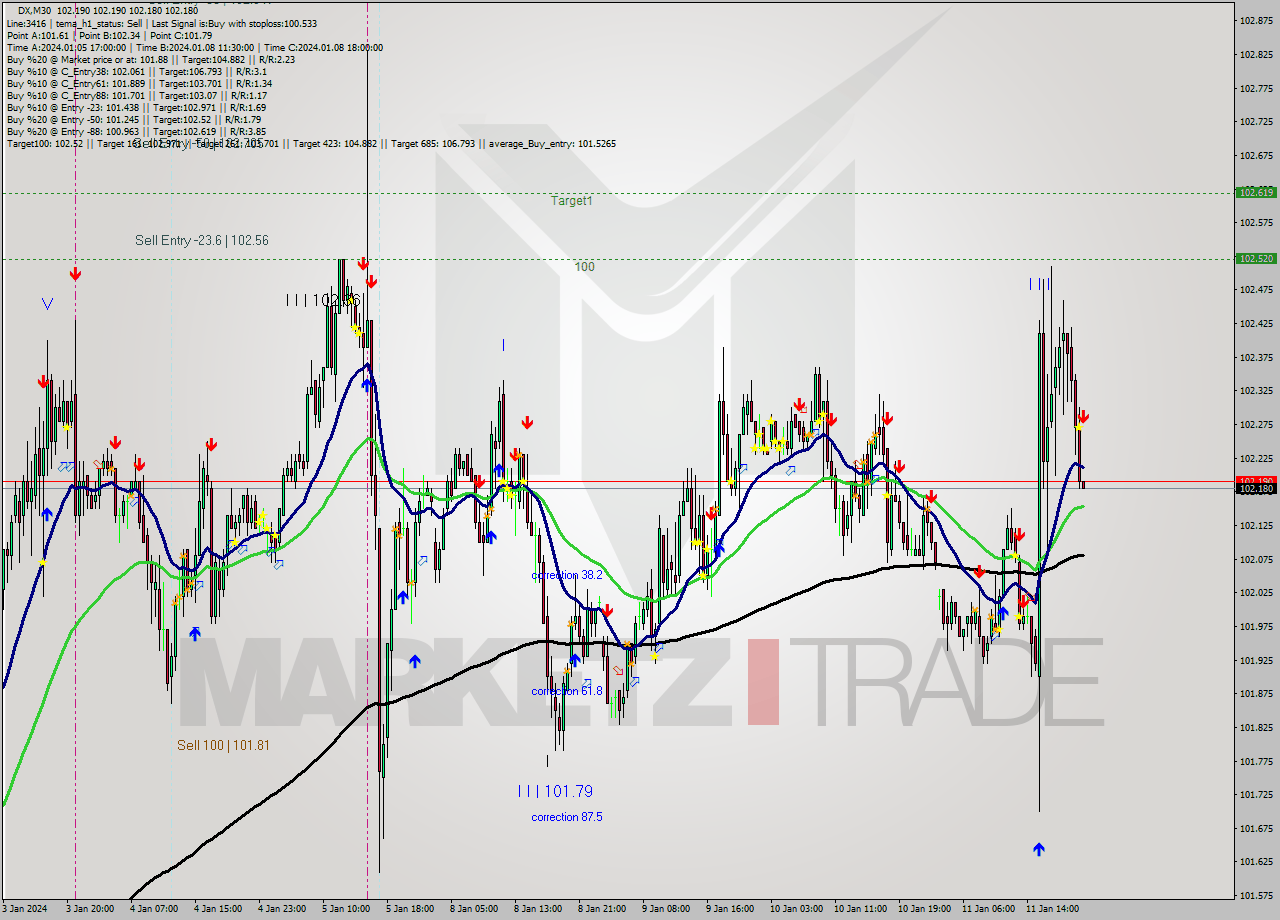
Task: Select the '4 Jan 23:00' time axis label
Action: pyautogui.click(x=282, y=909)
